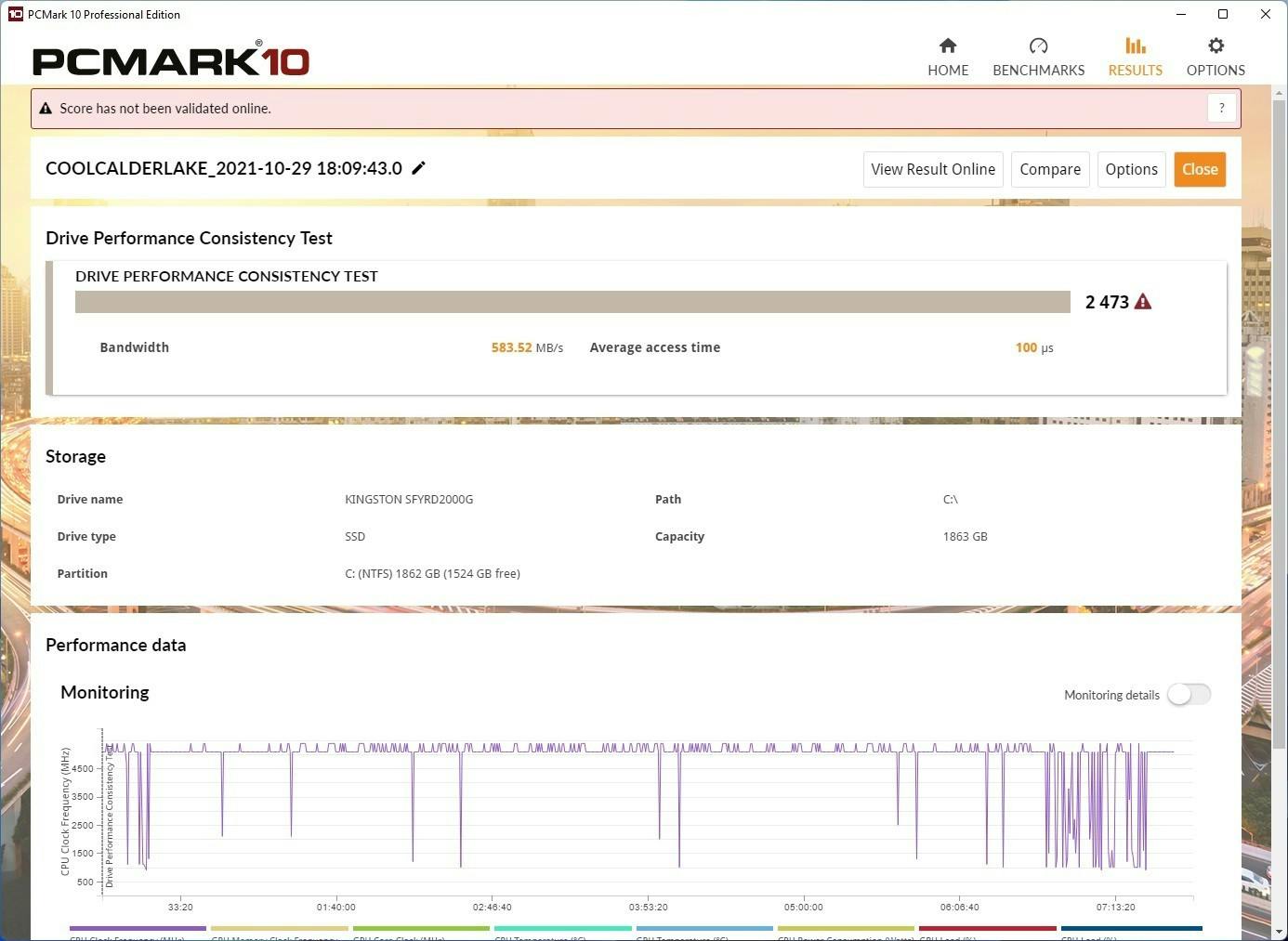The width and height of the screenshot is (1288, 941).
Task: Maximize the PCMark 10 window
Action: point(1223,14)
